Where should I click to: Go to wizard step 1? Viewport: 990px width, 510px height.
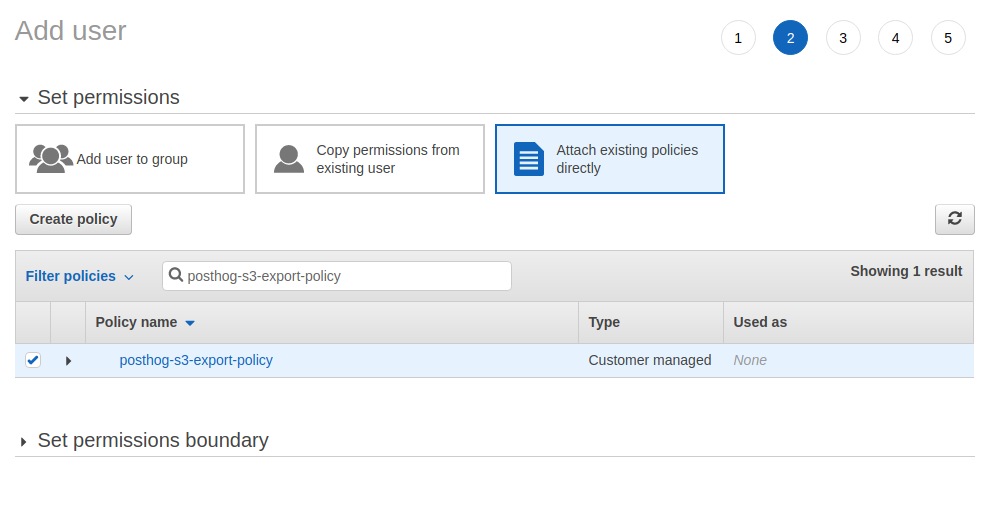(738, 38)
